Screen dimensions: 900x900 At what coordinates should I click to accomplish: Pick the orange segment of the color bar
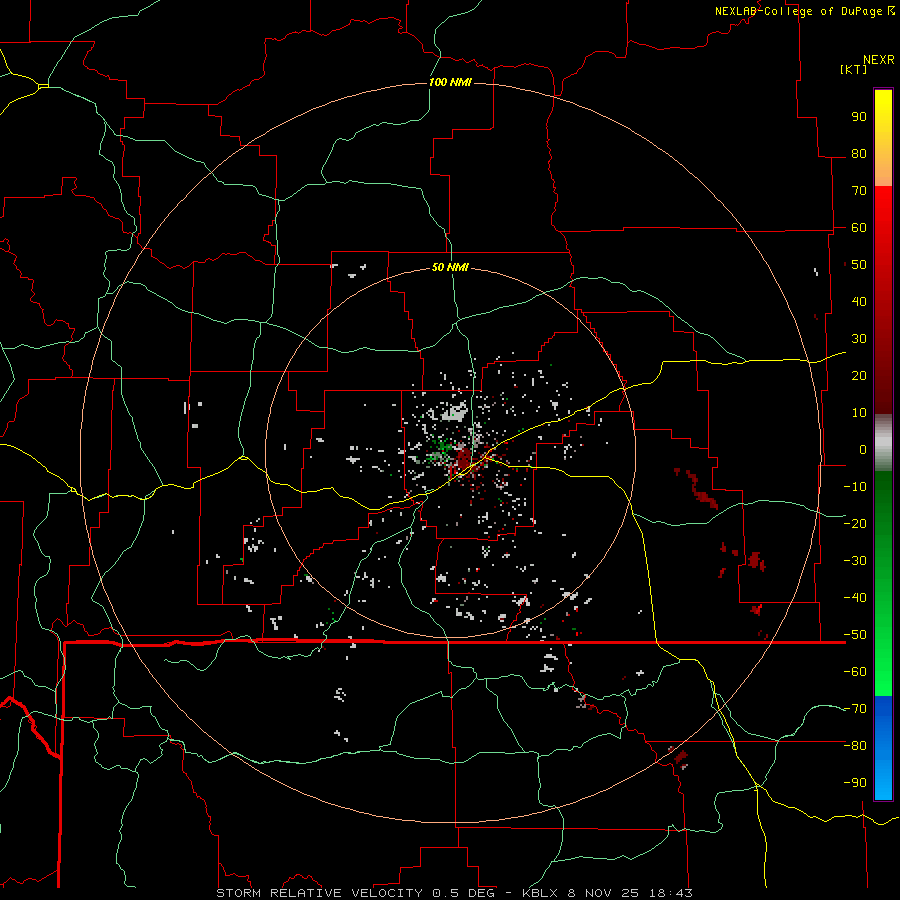[883, 172]
